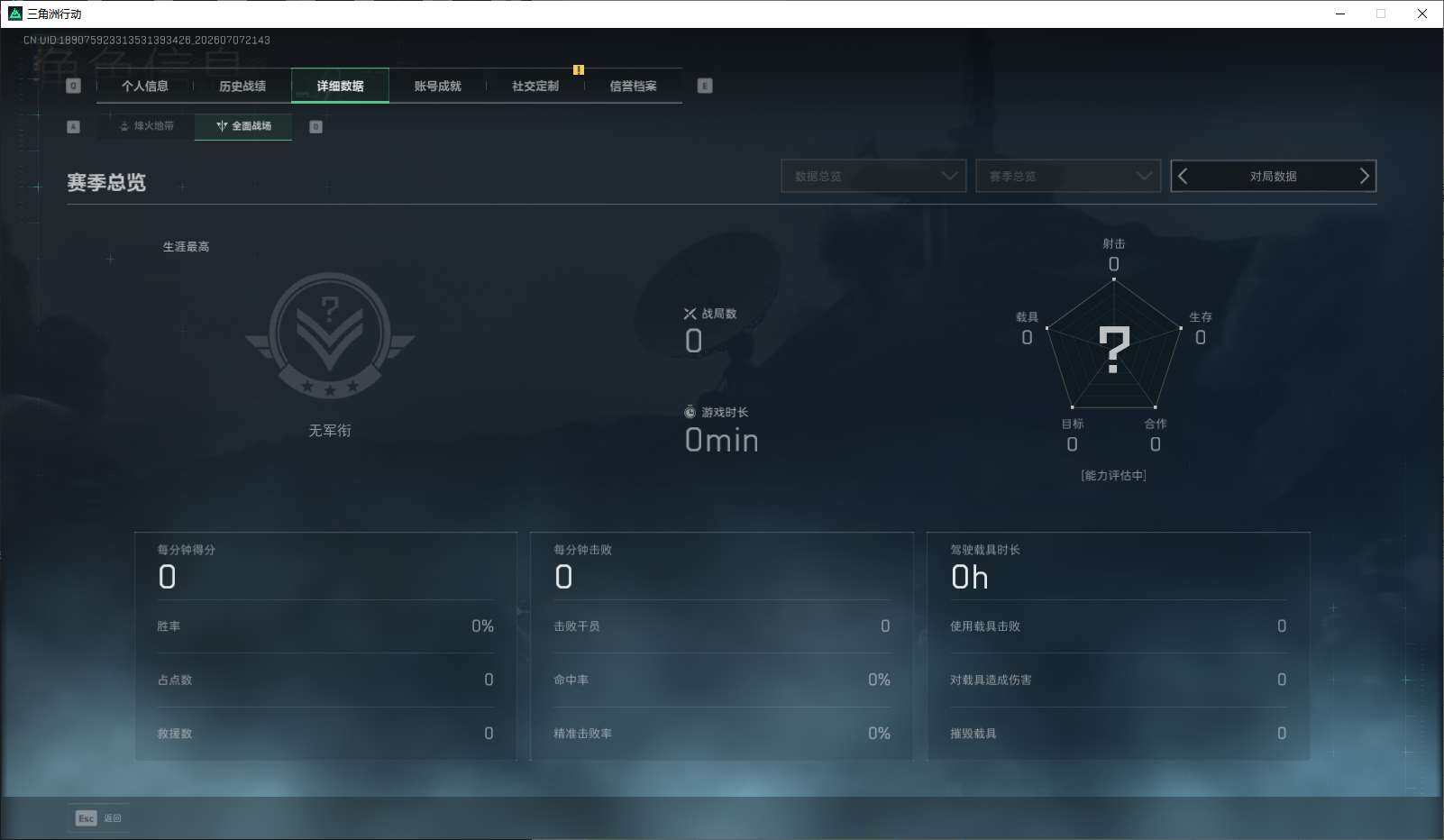
Task: Click the 击败干员 stat row
Action: pyautogui.click(x=722, y=626)
